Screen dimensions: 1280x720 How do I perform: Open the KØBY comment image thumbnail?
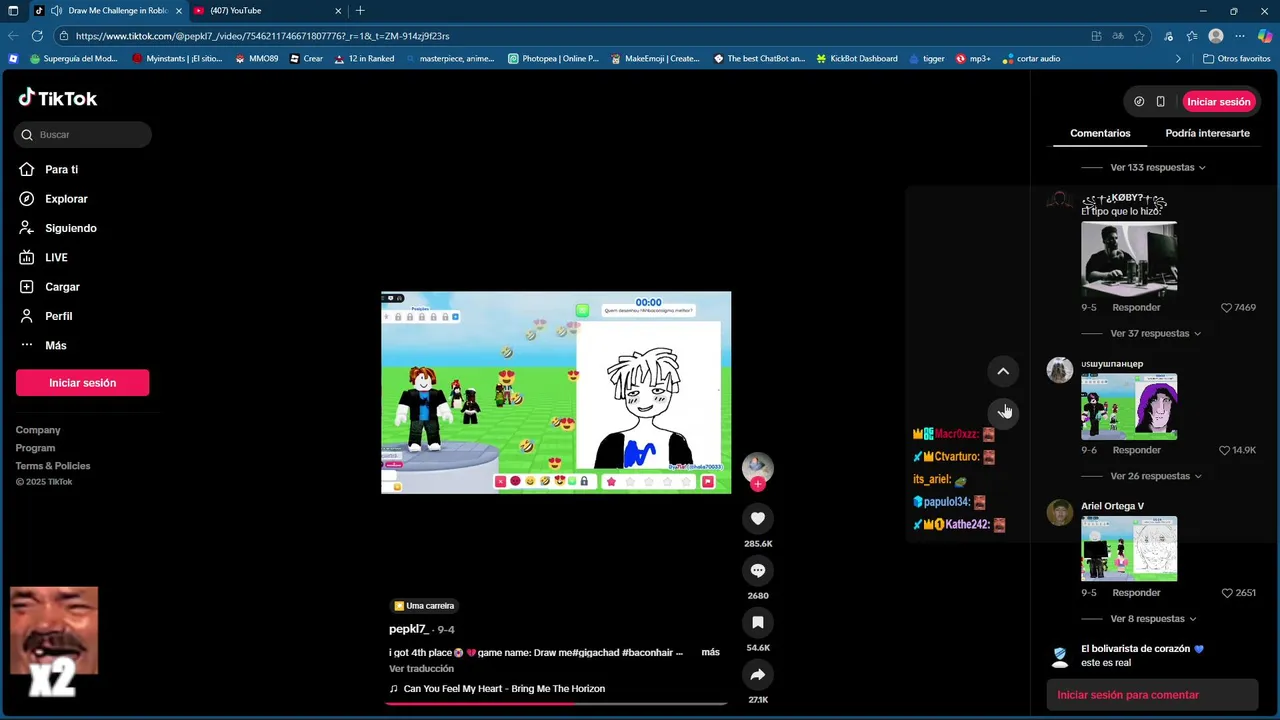[x=1129, y=259]
